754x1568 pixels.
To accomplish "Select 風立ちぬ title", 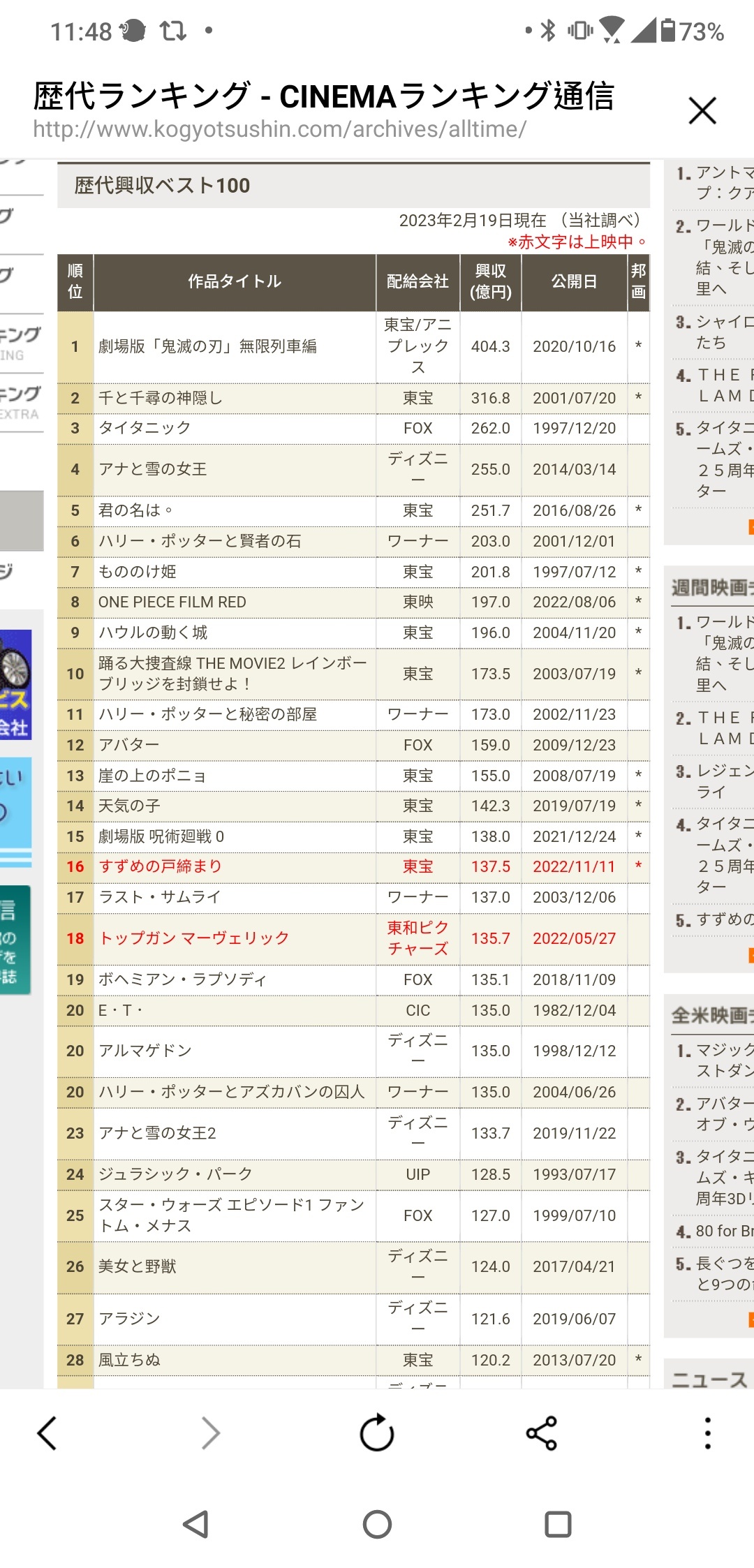I will pyautogui.click(x=129, y=1360).
